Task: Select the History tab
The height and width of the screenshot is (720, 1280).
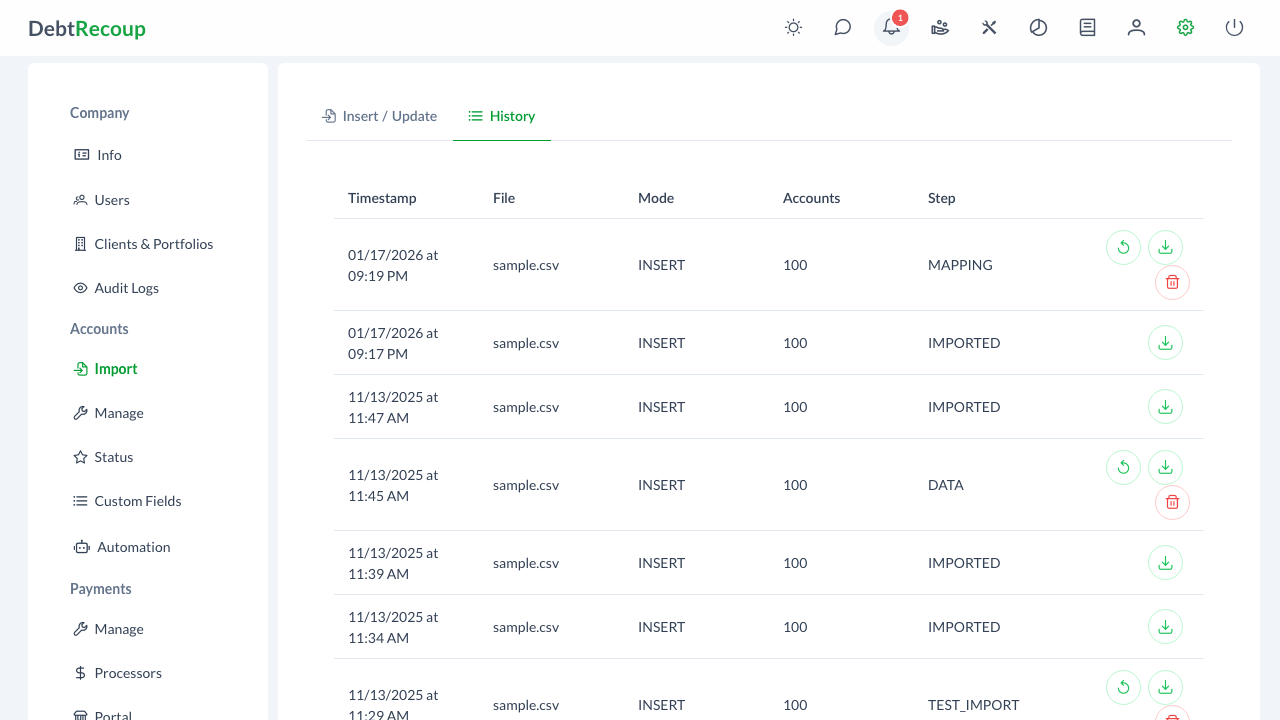Action: point(502,116)
